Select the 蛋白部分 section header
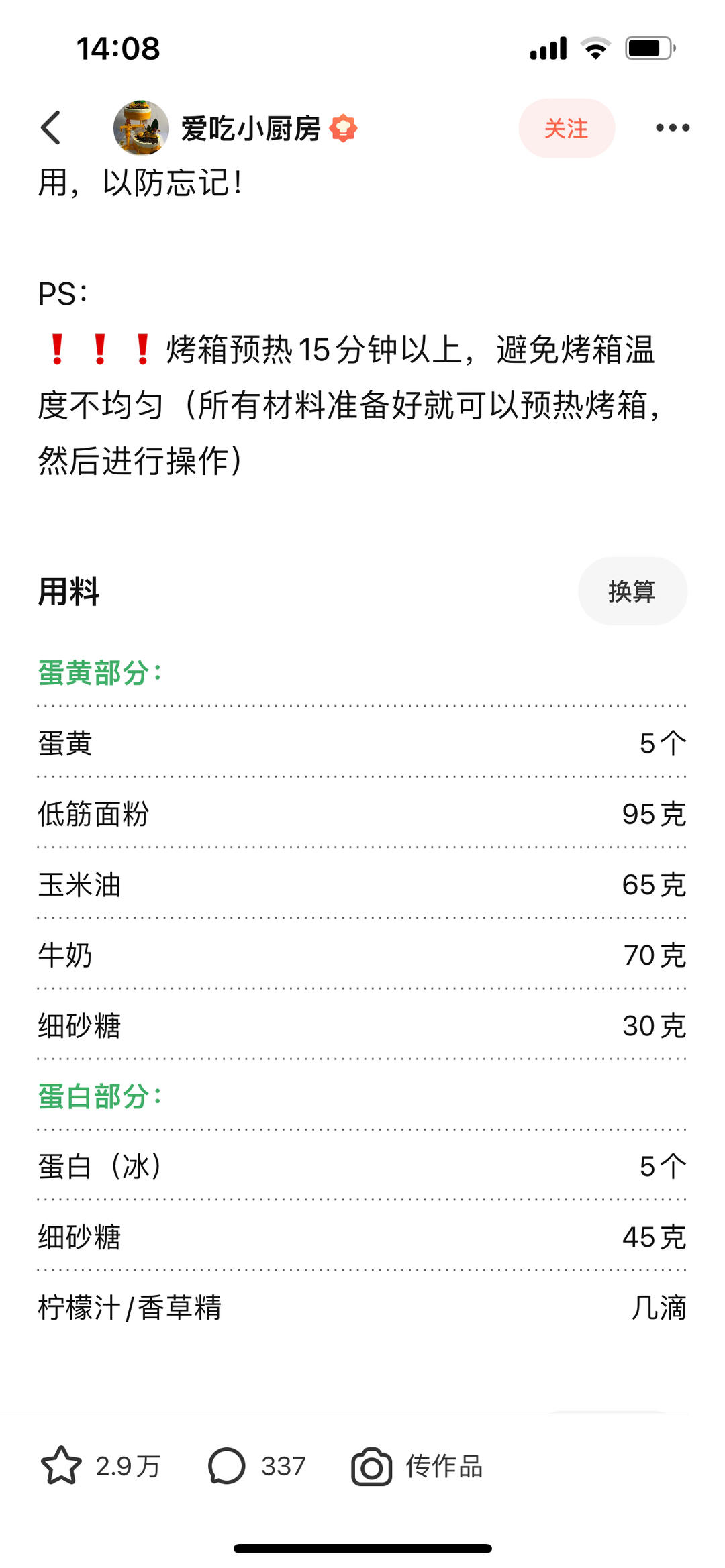Screen dimensions: 725x1568 click(x=99, y=1096)
